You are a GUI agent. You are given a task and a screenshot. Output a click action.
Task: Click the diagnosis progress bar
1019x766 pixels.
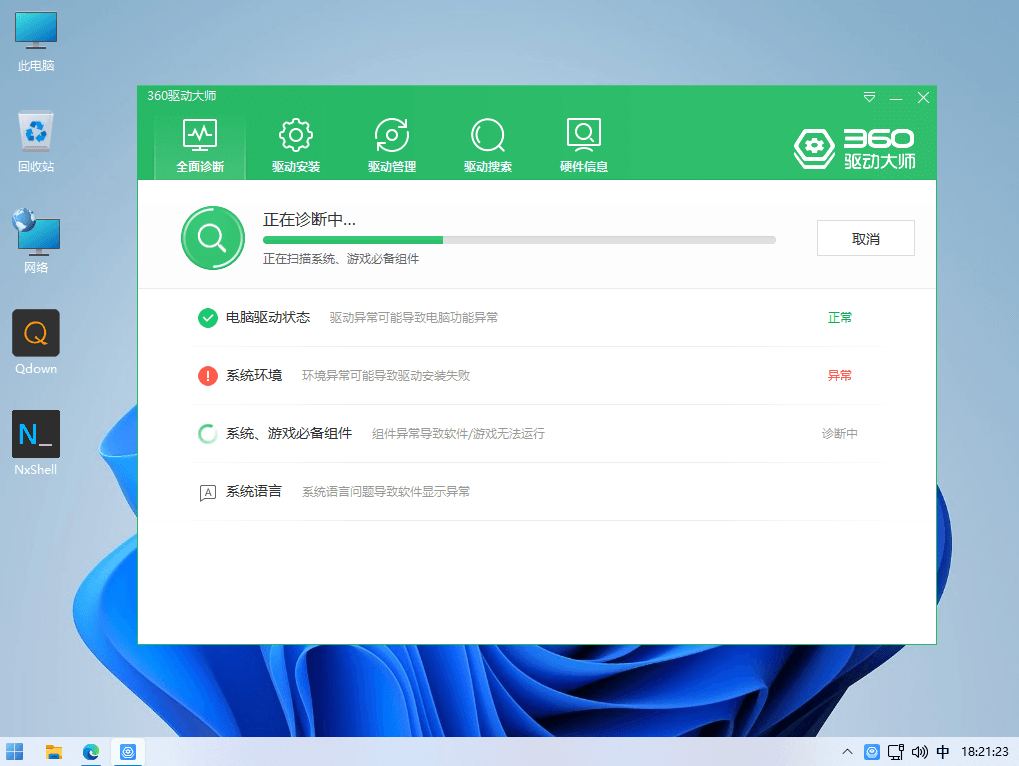pos(519,240)
